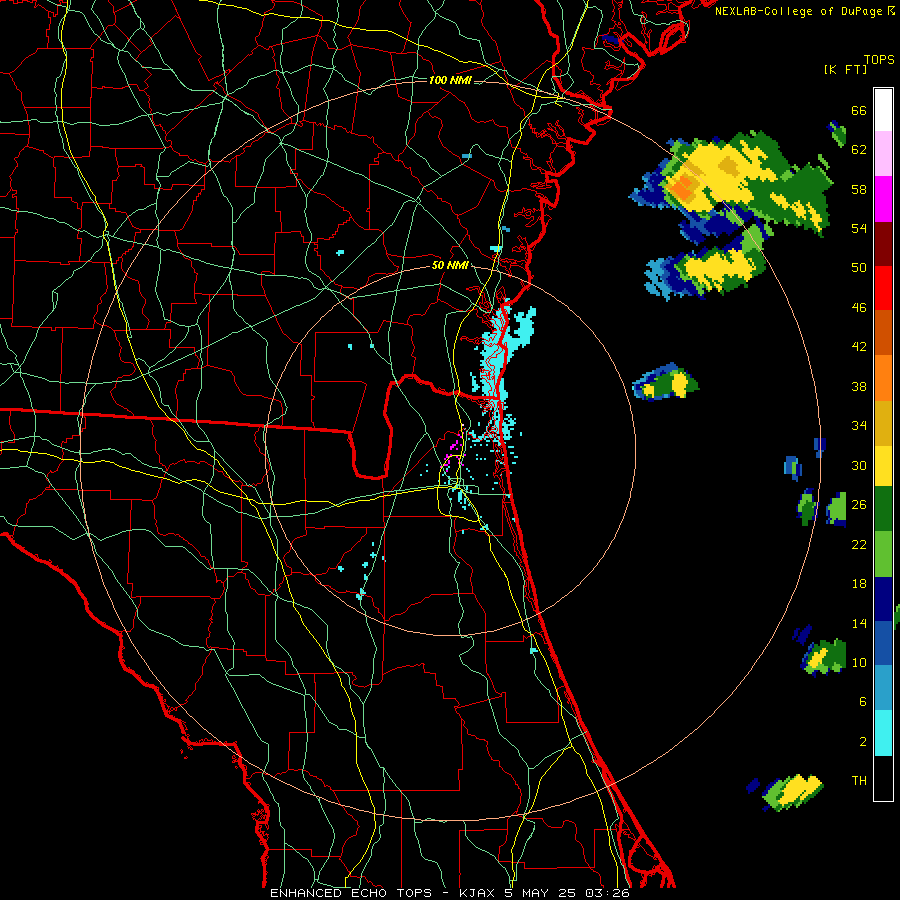This screenshot has width=900, height=900.
Task: Click the yellow 30 kft legend swatch
Action: coord(883,466)
